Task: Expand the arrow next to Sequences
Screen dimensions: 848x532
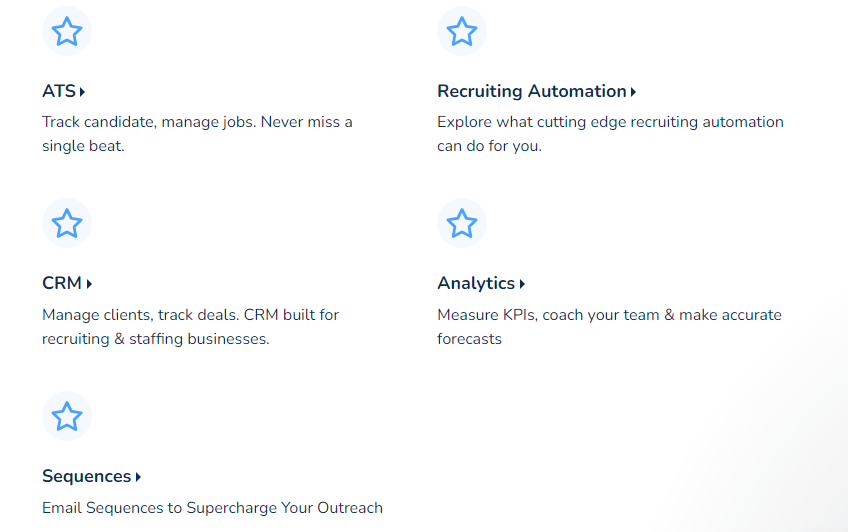Action: [x=138, y=477]
